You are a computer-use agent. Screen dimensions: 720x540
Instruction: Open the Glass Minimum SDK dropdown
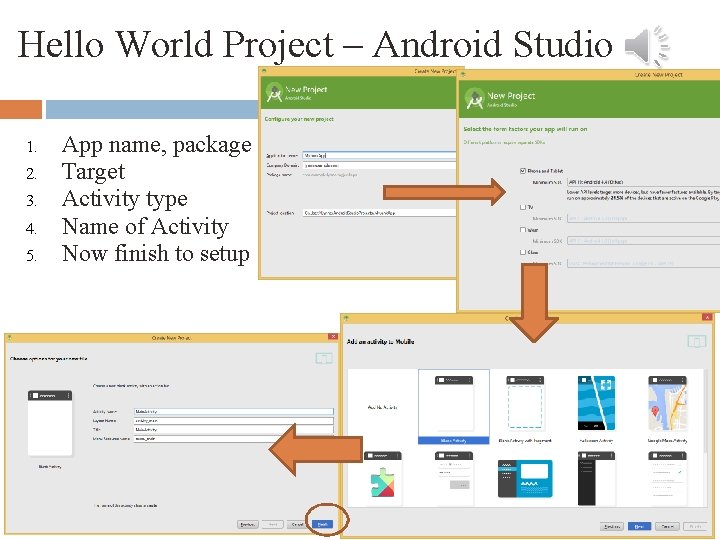[x=643, y=263]
